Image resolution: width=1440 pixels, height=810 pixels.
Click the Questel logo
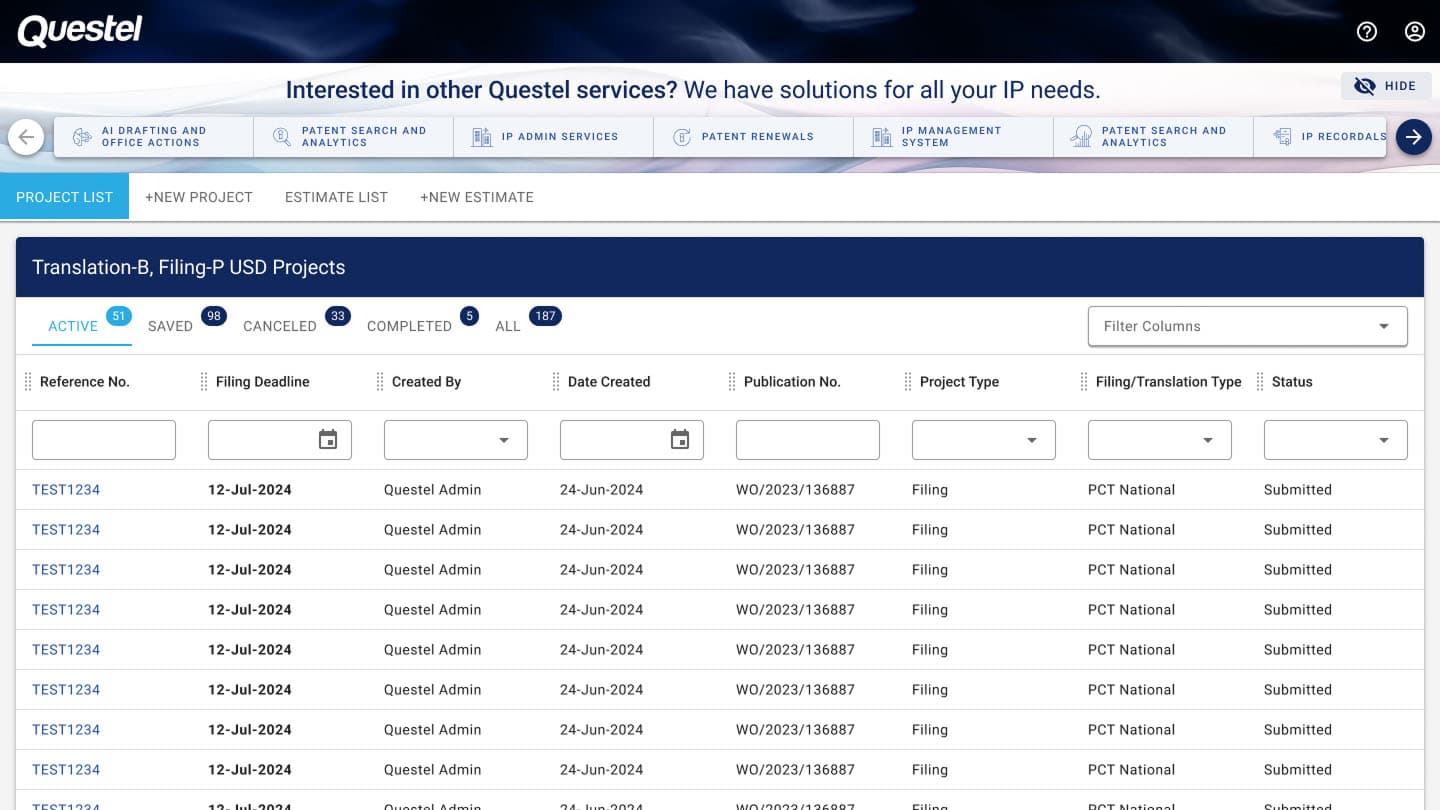(x=80, y=31)
